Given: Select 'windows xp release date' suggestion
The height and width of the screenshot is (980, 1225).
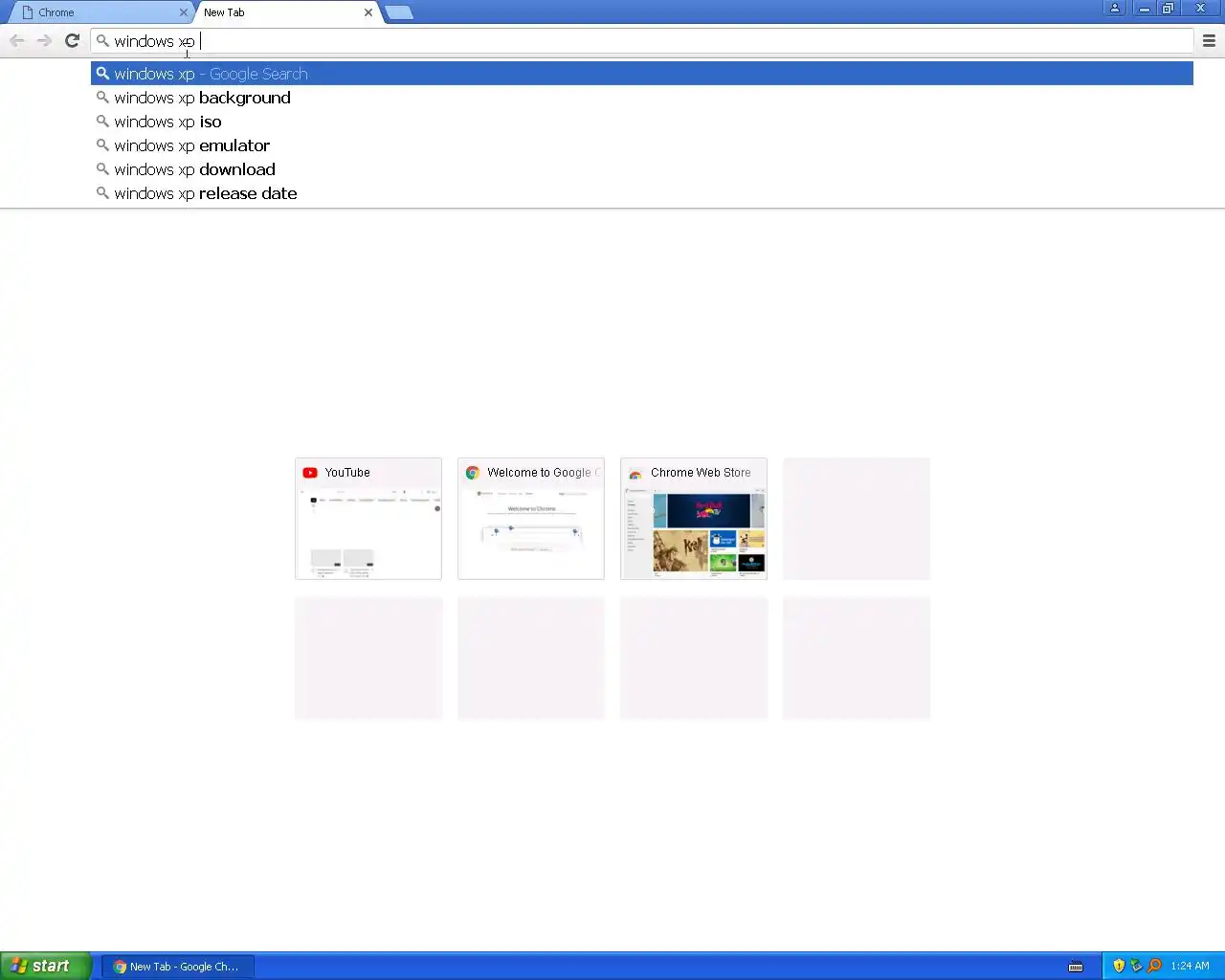Looking at the screenshot, I should coord(642,193).
